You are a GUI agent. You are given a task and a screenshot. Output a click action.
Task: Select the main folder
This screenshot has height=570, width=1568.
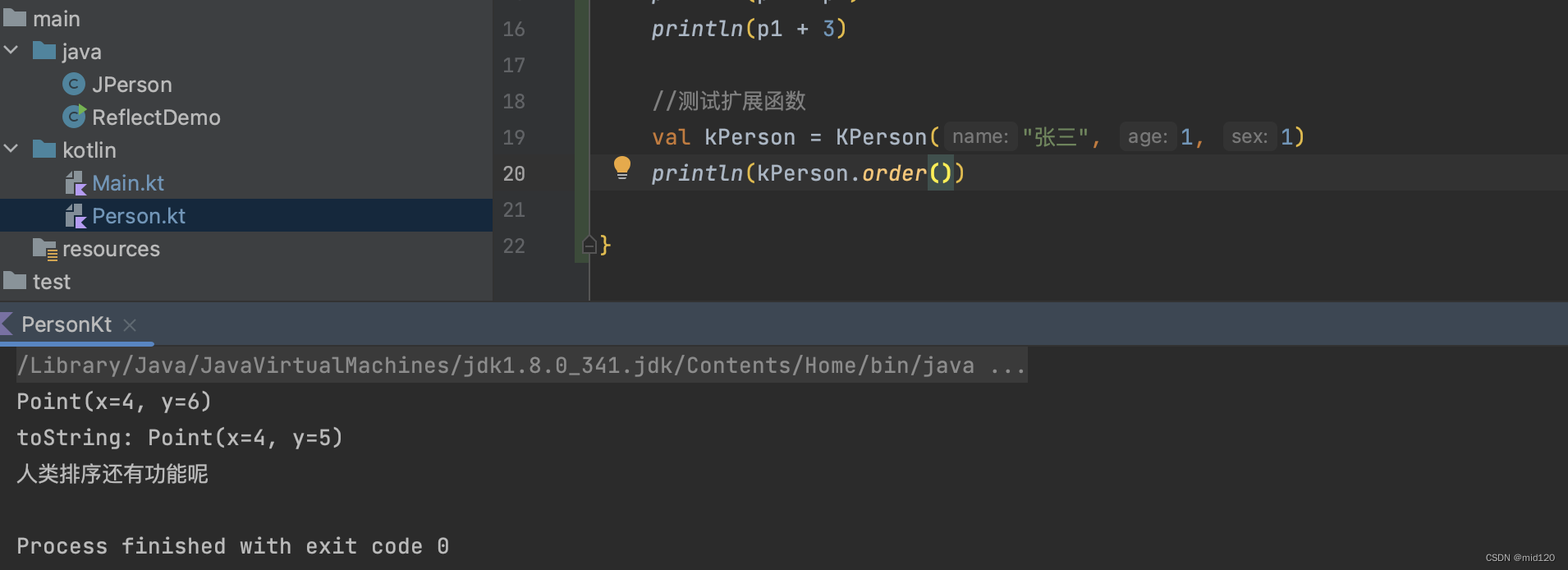(56, 18)
